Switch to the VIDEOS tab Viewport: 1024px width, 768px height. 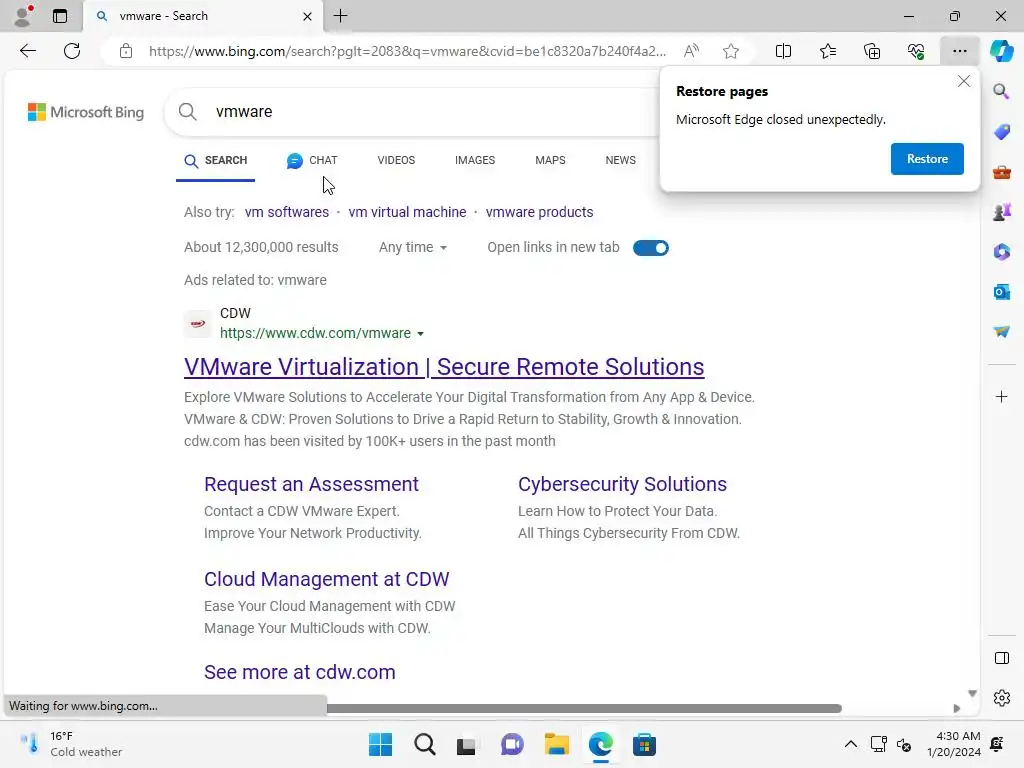pyautogui.click(x=396, y=160)
